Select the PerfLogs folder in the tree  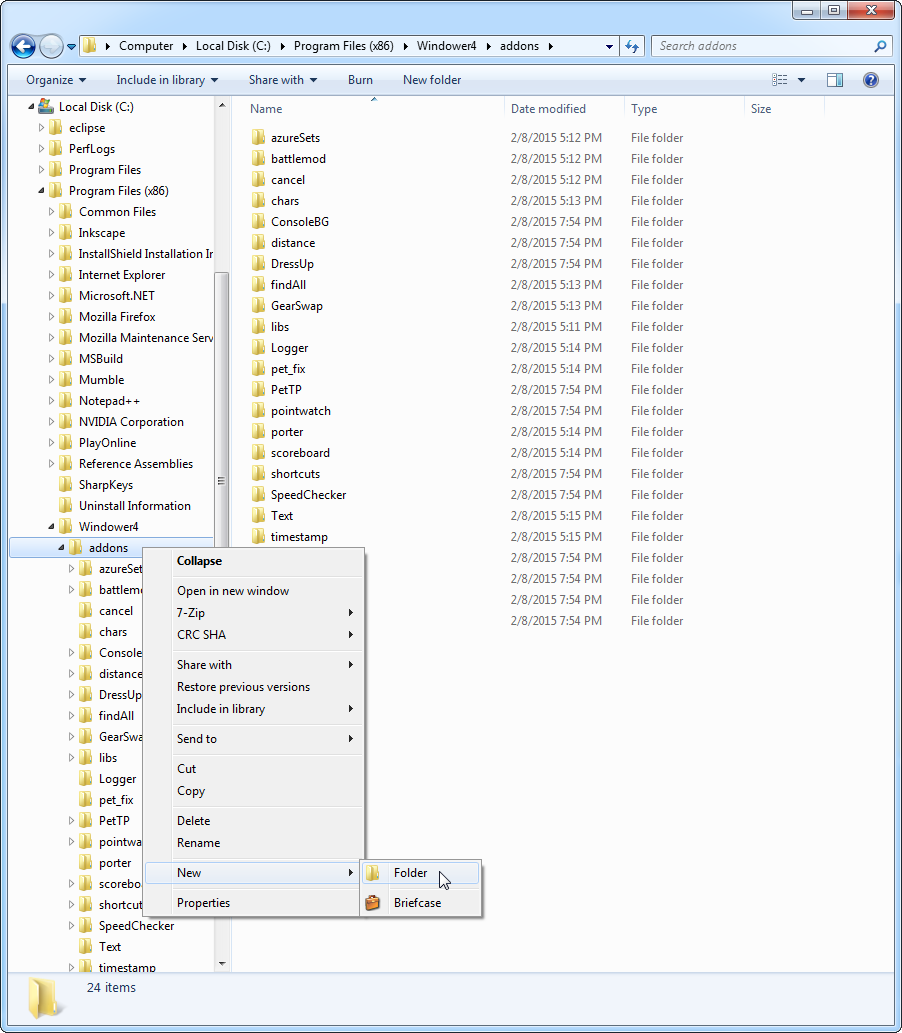click(x=92, y=149)
